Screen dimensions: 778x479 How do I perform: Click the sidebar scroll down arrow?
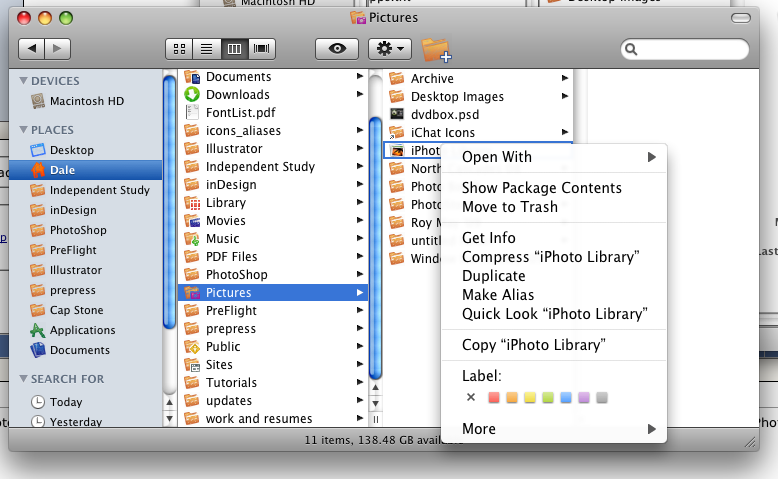tap(169, 418)
